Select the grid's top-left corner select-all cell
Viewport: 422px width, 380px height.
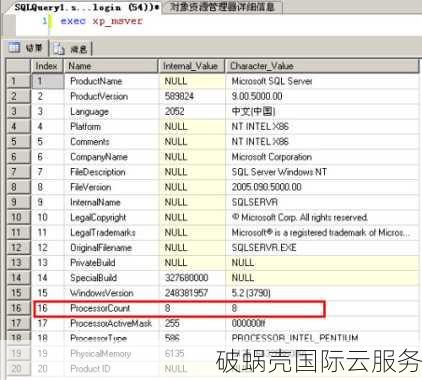click(x=18, y=66)
